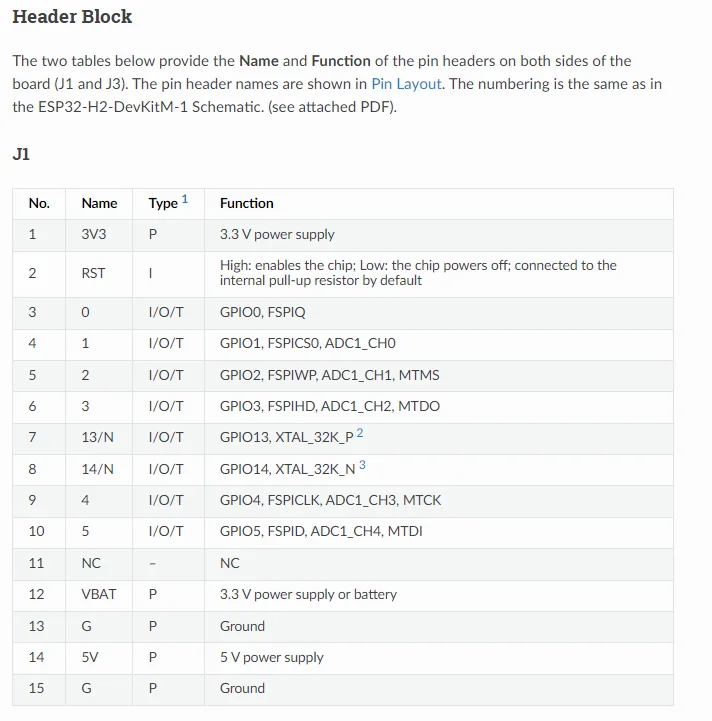The image size is (712, 721).
Task: Click the 5V pin name cell
Action: 90,657
